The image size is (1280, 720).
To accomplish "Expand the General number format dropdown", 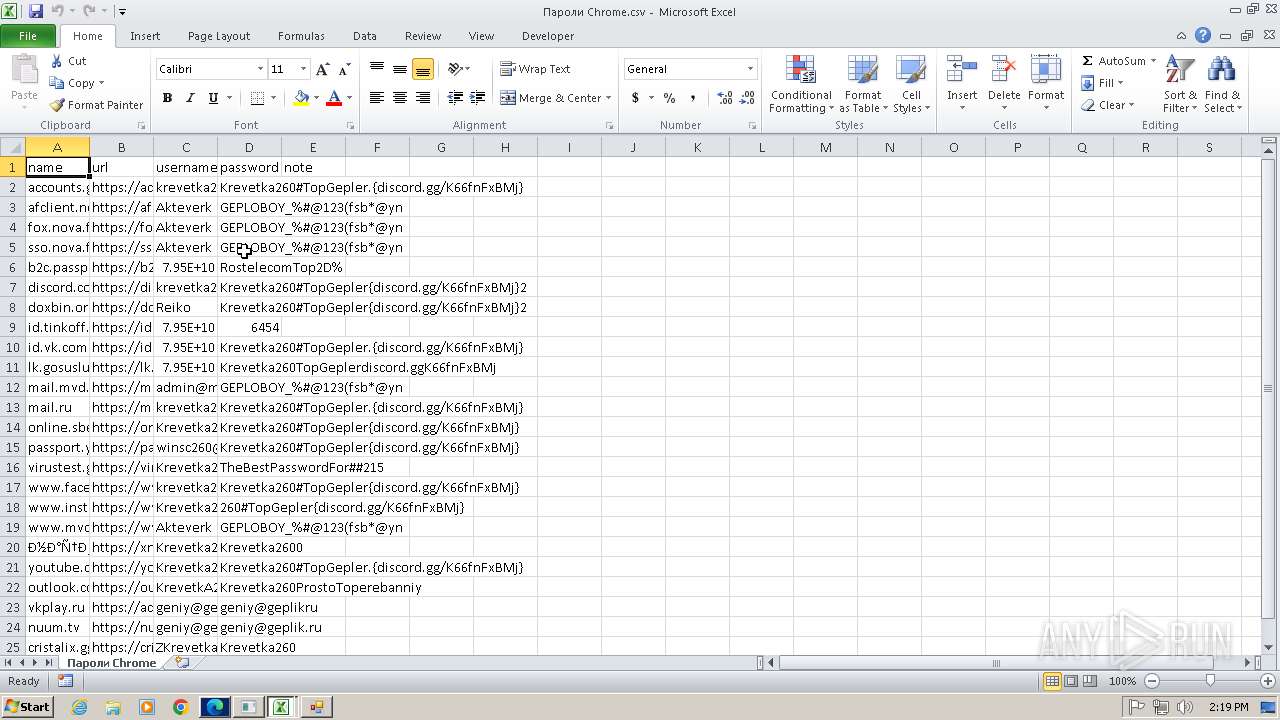I will coord(750,69).
